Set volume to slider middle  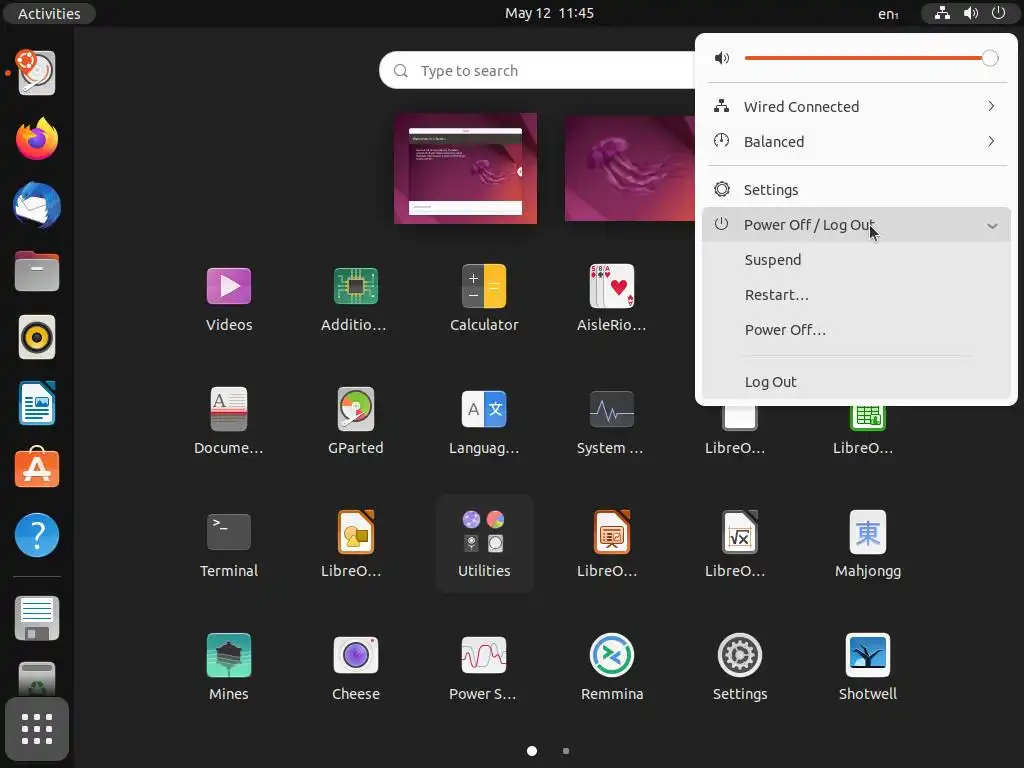[x=867, y=58]
